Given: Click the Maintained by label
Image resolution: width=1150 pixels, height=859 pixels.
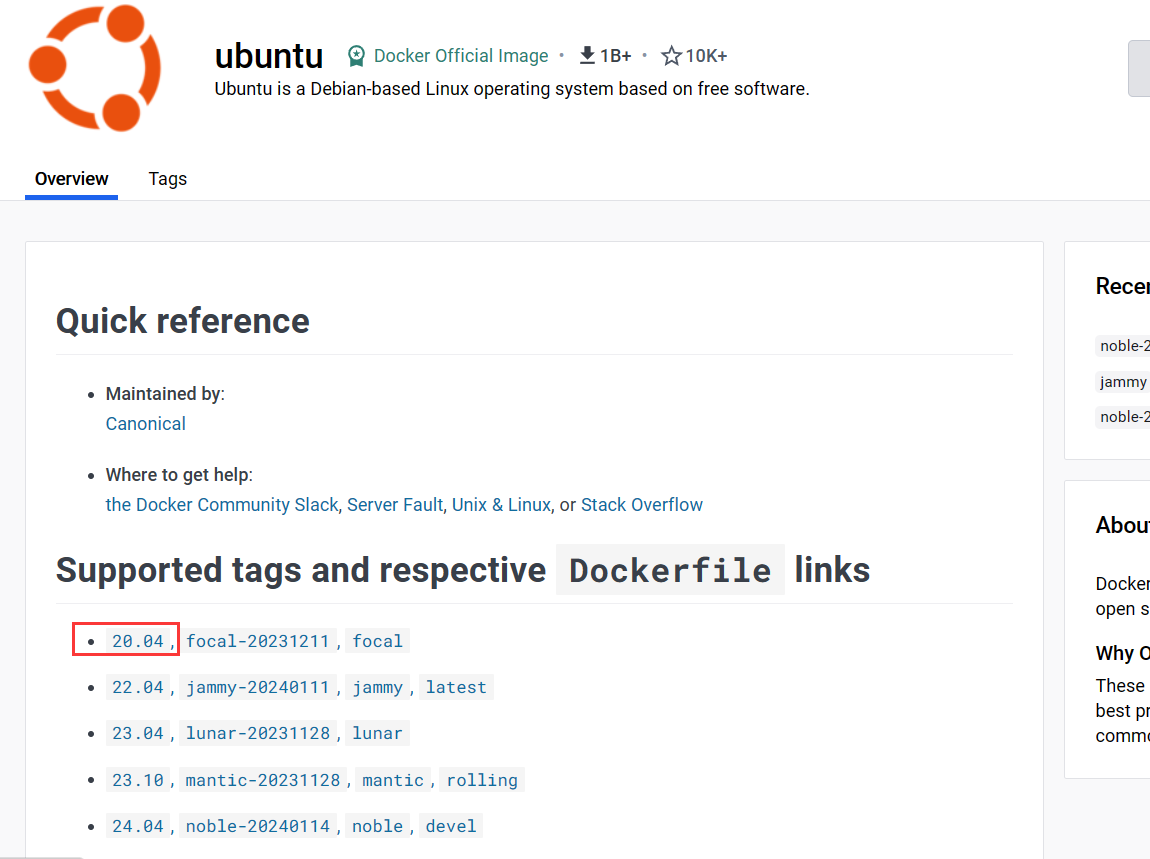Looking at the screenshot, I should click(x=165, y=394).
